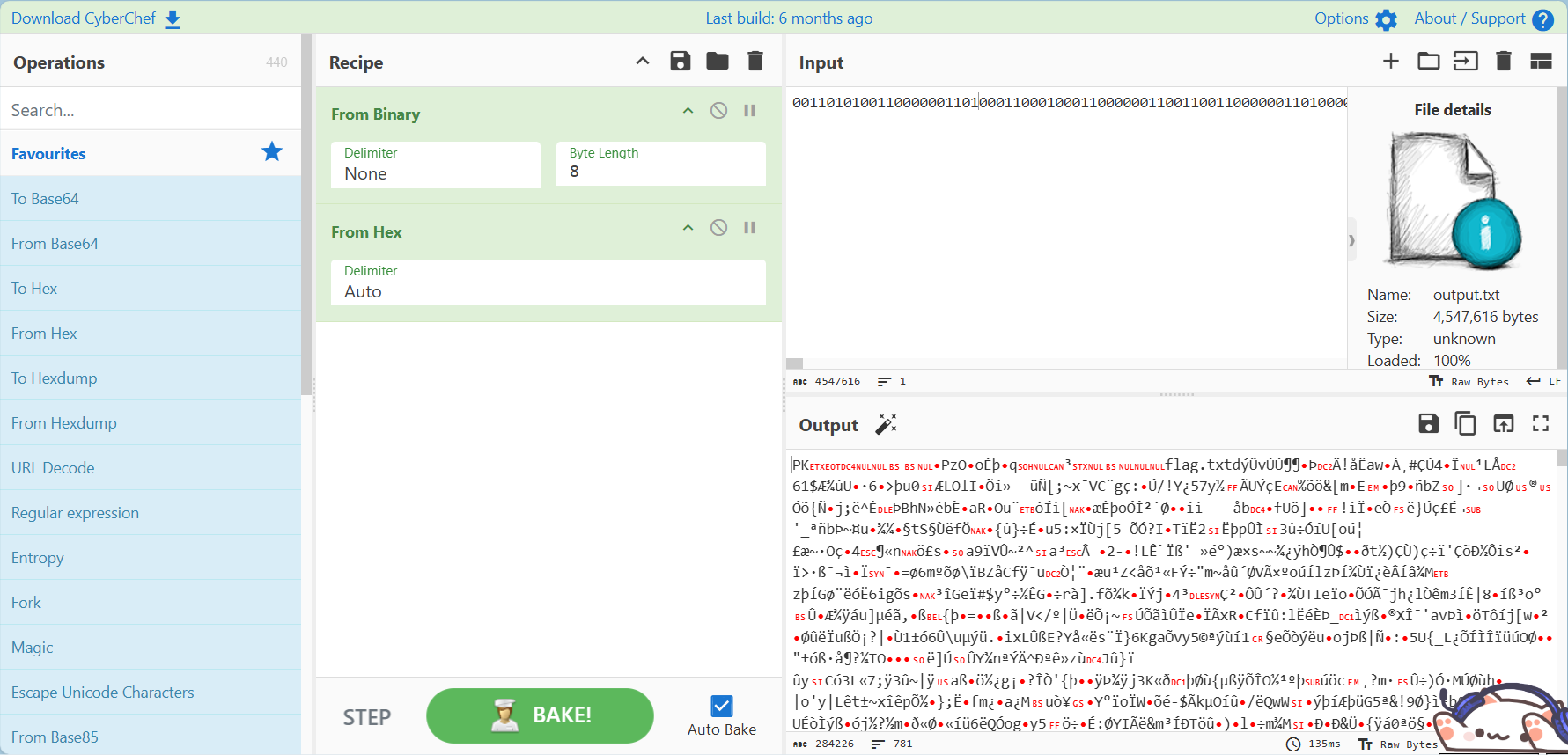Disable the From Binary operation
The width and height of the screenshot is (1568, 755).
click(x=719, y=111)
